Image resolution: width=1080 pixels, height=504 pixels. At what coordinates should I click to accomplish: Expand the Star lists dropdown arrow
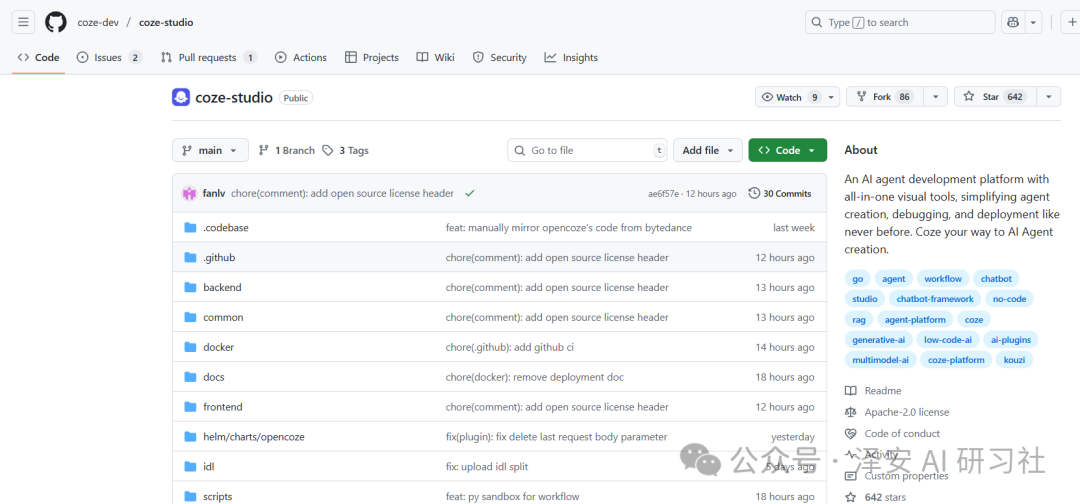1048,97
